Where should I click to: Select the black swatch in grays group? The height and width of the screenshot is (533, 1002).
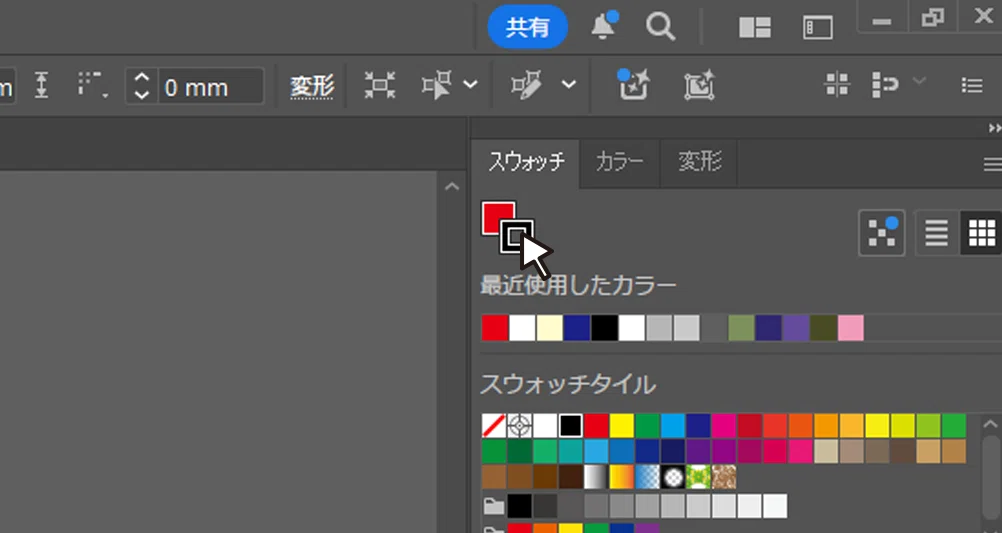[520, 506]
